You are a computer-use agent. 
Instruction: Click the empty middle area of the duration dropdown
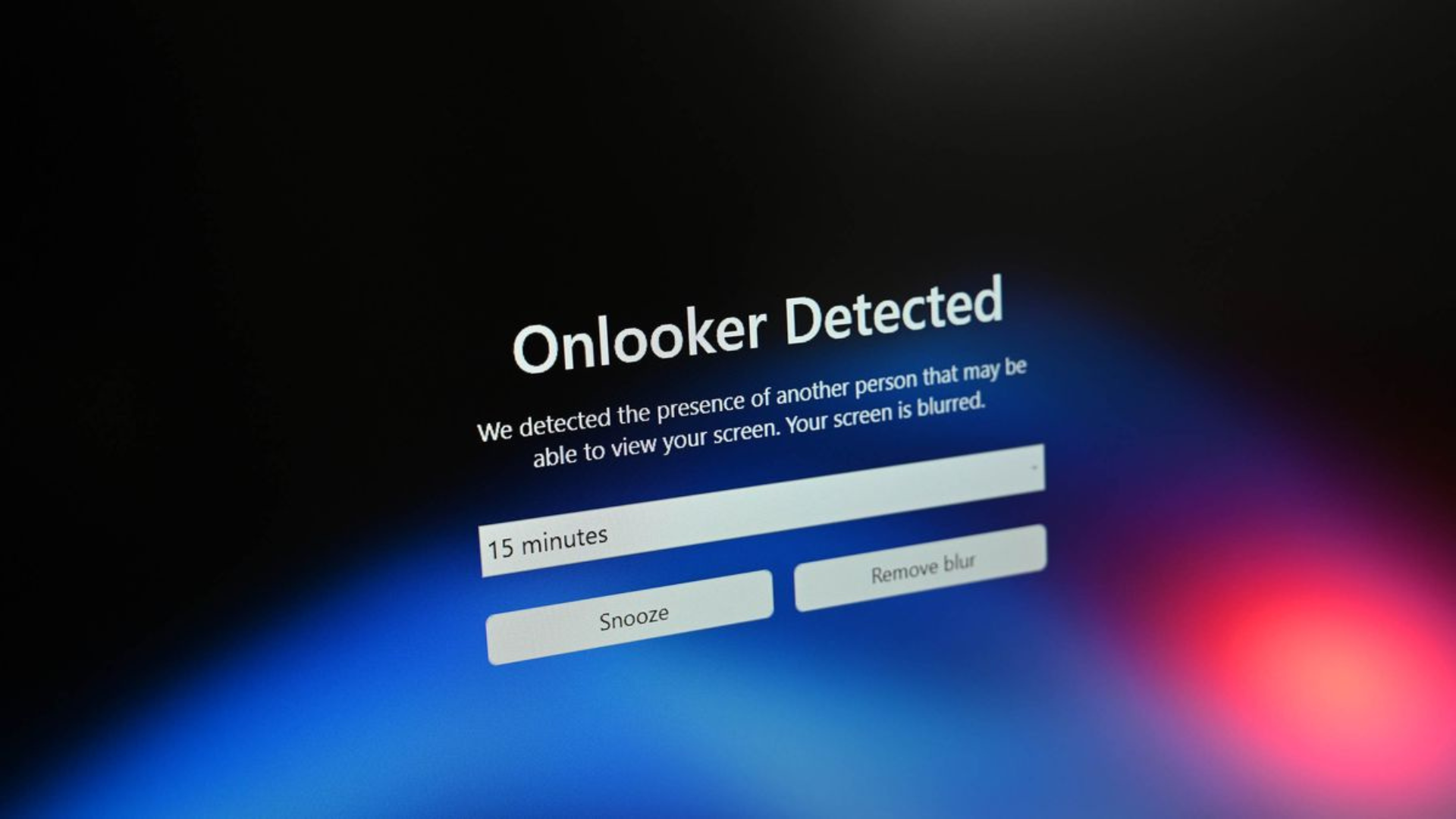(796, 502)
